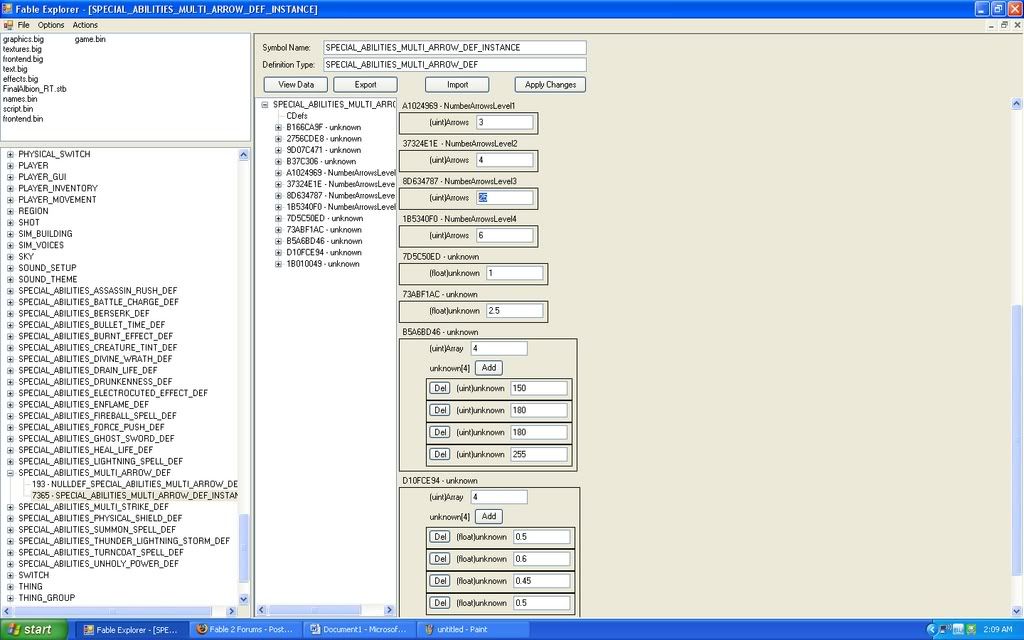Image resolution: width=1024 pixels, height=640 pixels.
Task: Add an entry to D10FCE94 array
Action: [488, 517]
